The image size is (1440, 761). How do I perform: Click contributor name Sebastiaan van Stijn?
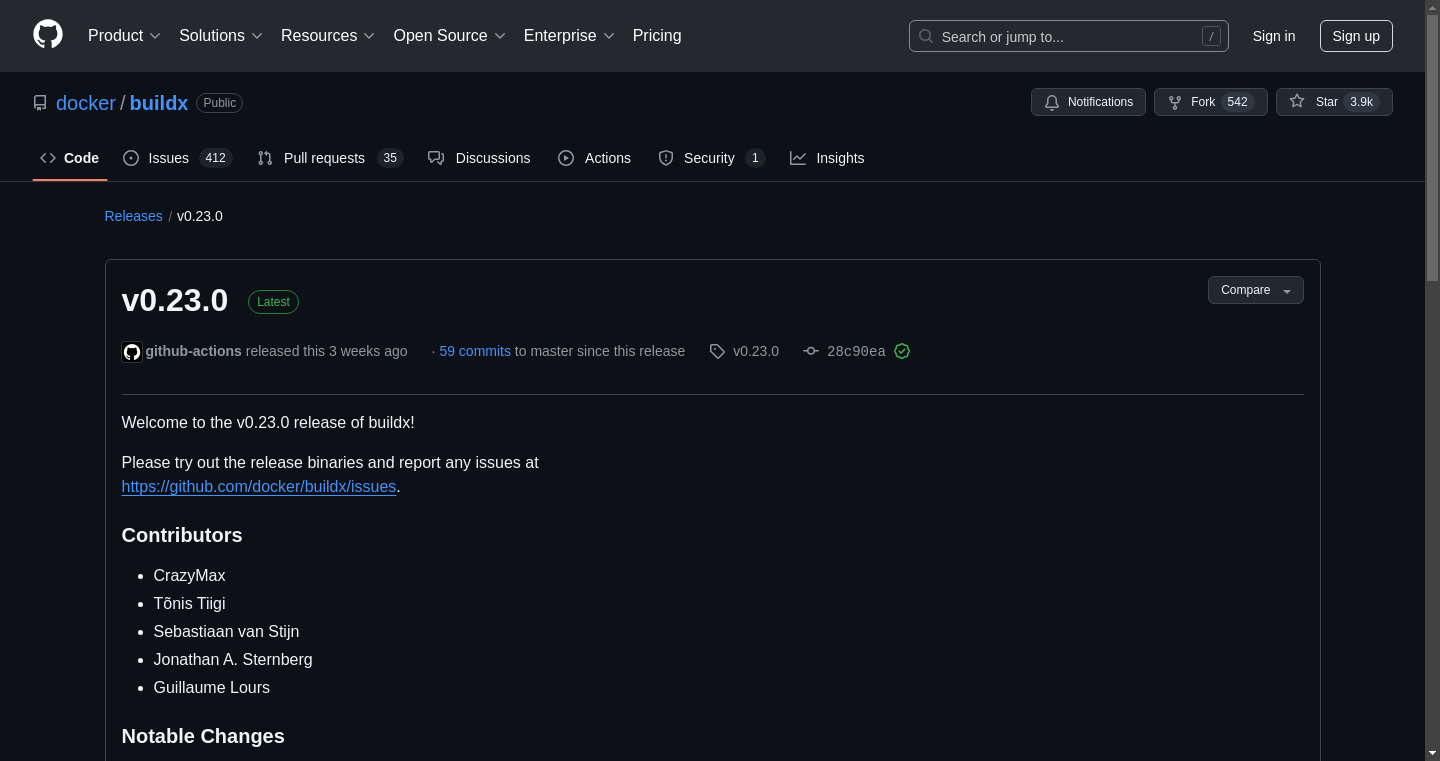227,632
